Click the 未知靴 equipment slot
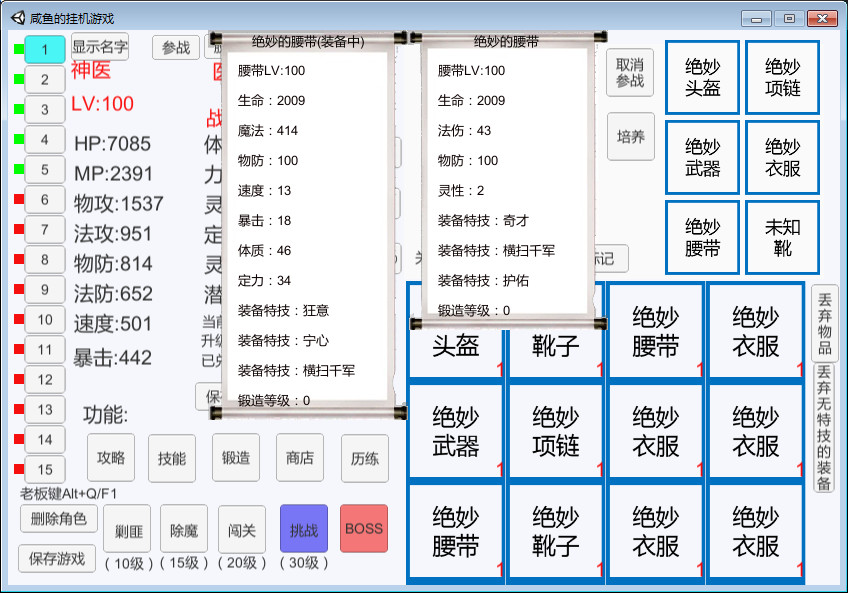Image resolution: width=848 pixels, height=593 pixels. click(782, 237)
